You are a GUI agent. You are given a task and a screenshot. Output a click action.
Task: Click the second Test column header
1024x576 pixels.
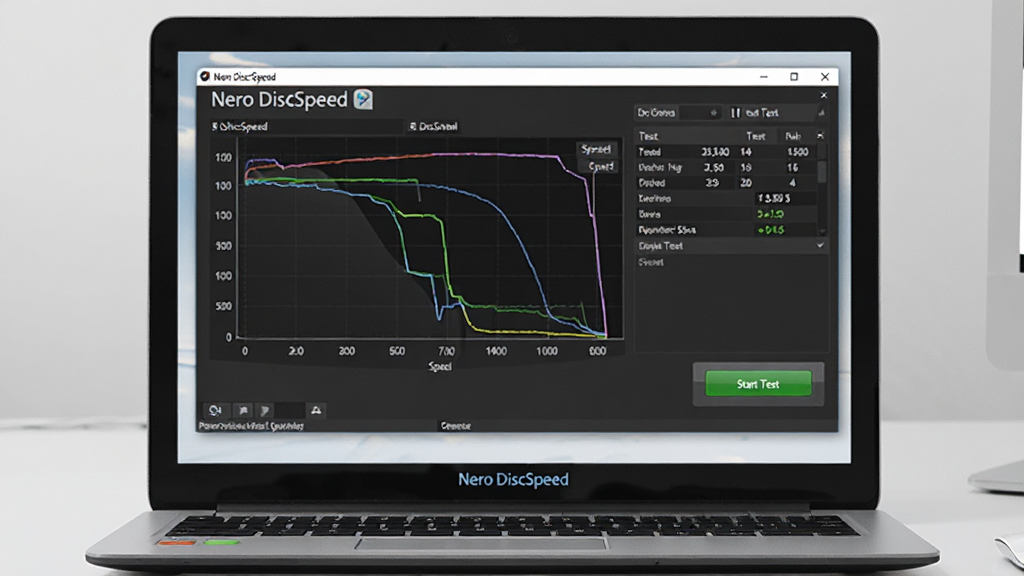(x=756, y=136)
